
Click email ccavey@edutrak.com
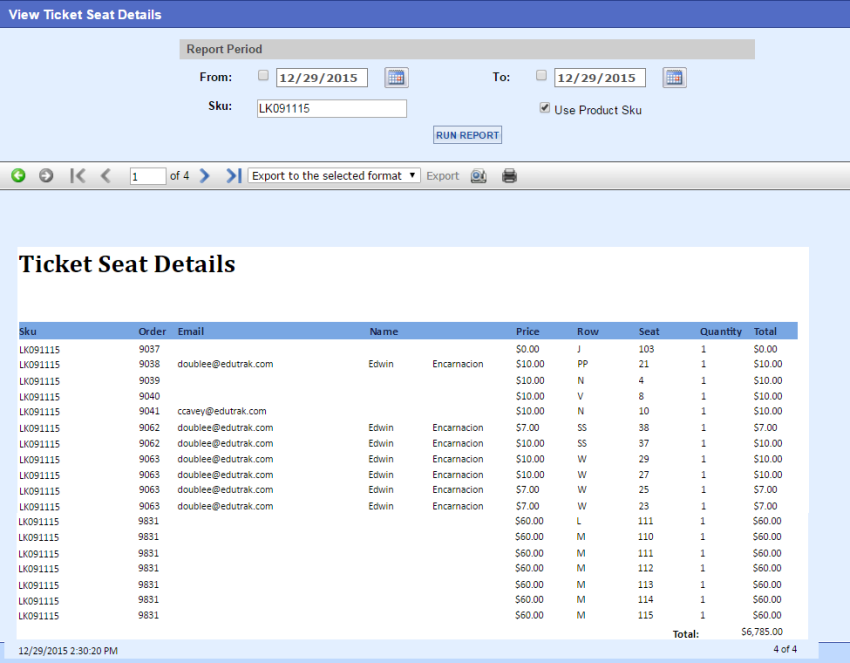[222, 411]
